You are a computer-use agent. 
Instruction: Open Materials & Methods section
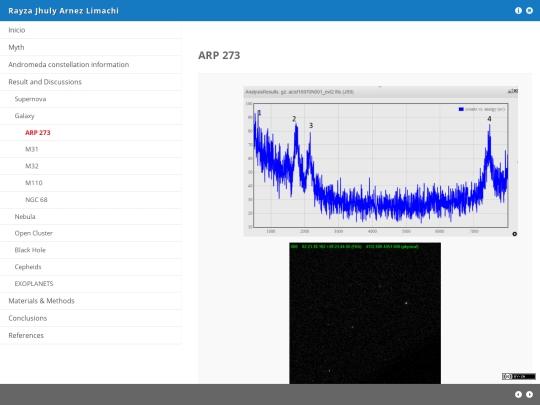coord(91,301)
